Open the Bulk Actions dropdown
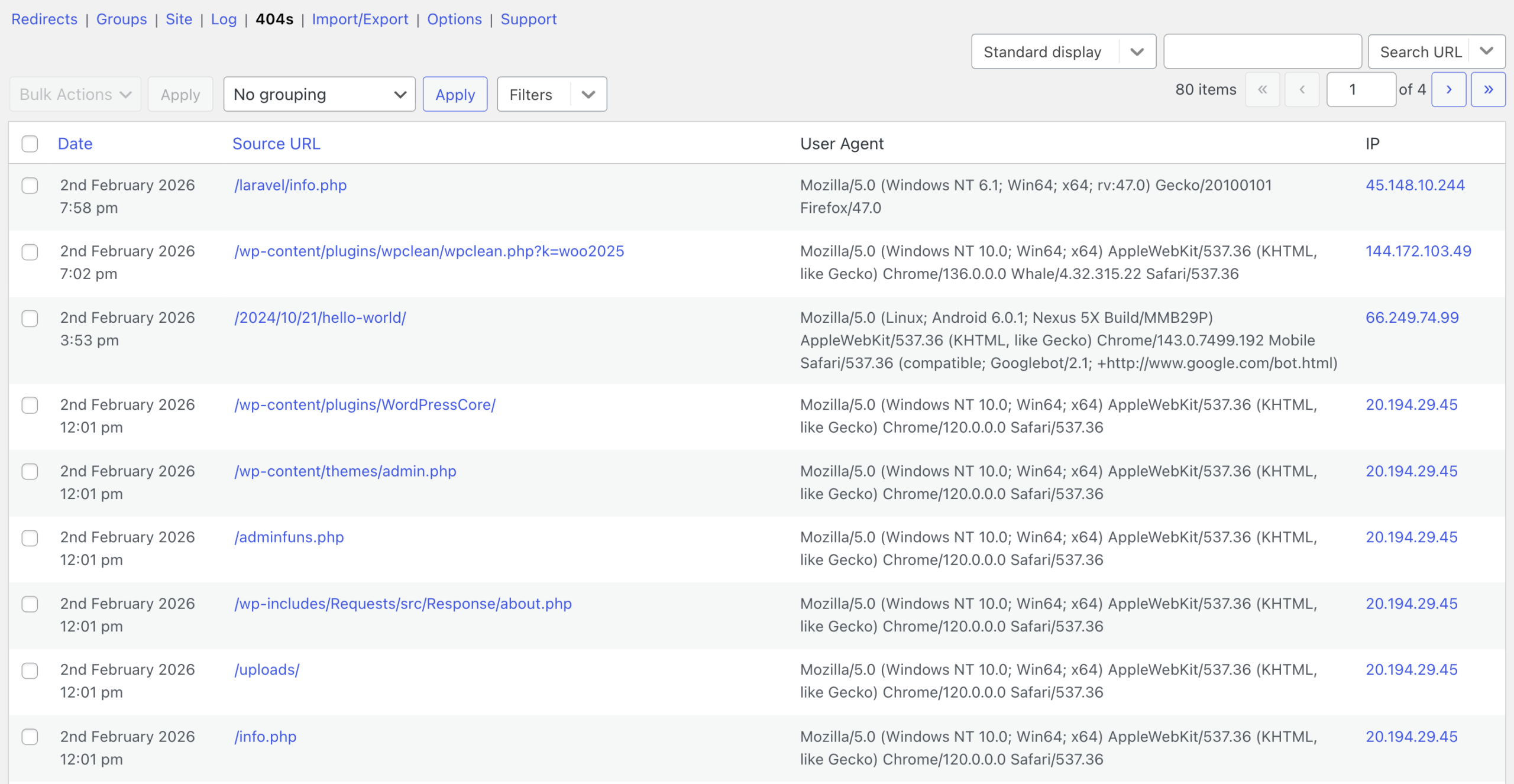Viewport: 1514px width, 784px height. coord(75,93)
